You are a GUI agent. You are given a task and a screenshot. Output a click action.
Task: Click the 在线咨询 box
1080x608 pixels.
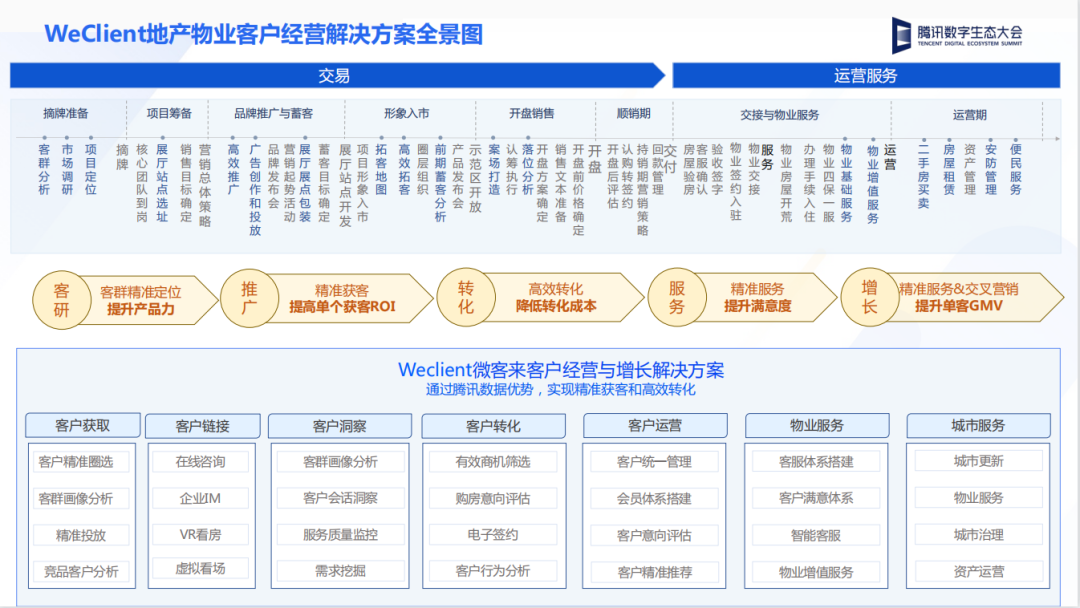click(200, 461)
